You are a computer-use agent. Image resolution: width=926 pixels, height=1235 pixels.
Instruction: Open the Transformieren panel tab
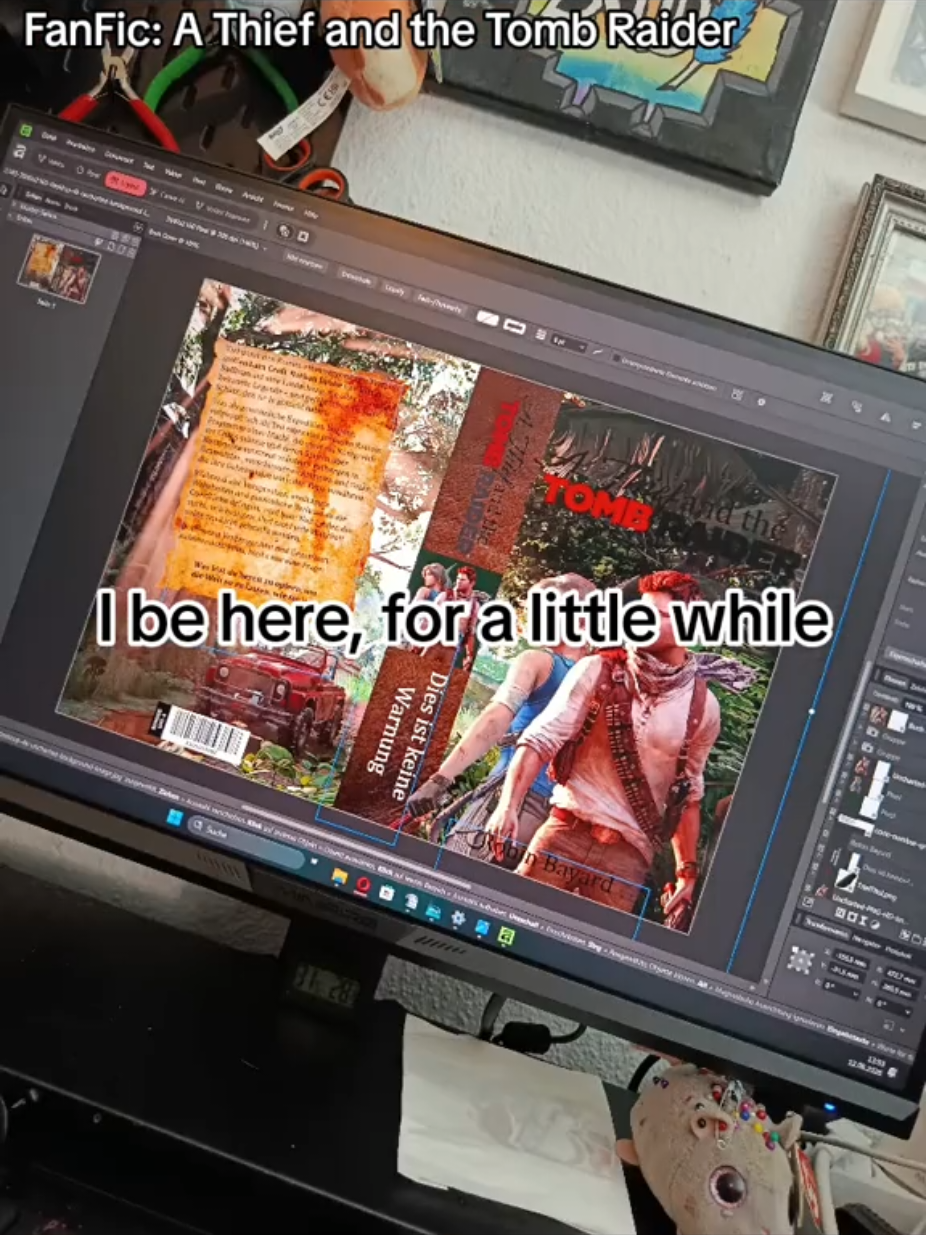click(826, 928)
